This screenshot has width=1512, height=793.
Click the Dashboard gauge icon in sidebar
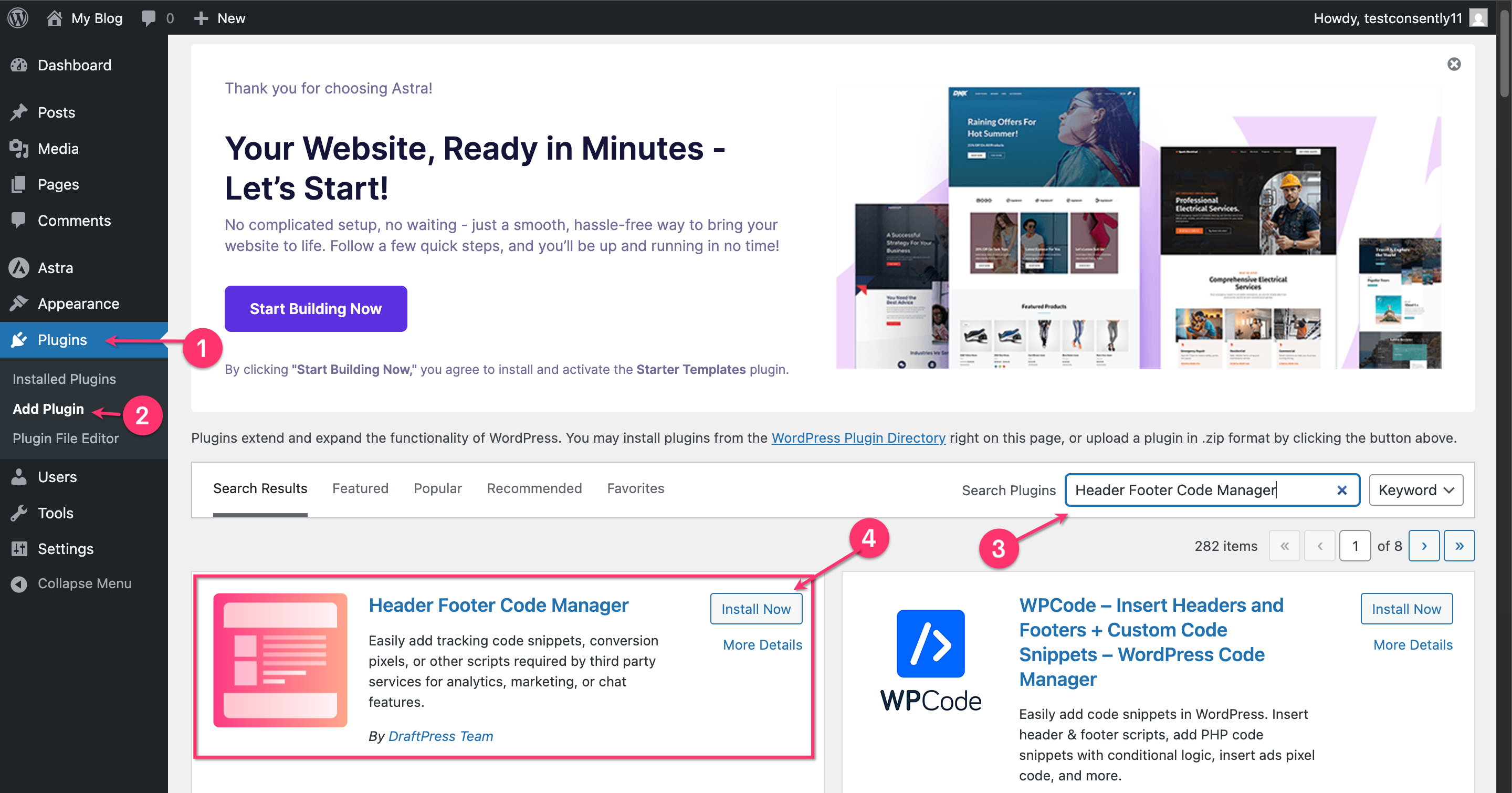19,65
